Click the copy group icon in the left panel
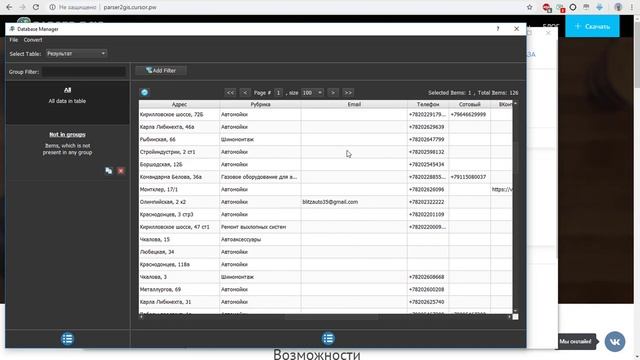 (109, 171)
